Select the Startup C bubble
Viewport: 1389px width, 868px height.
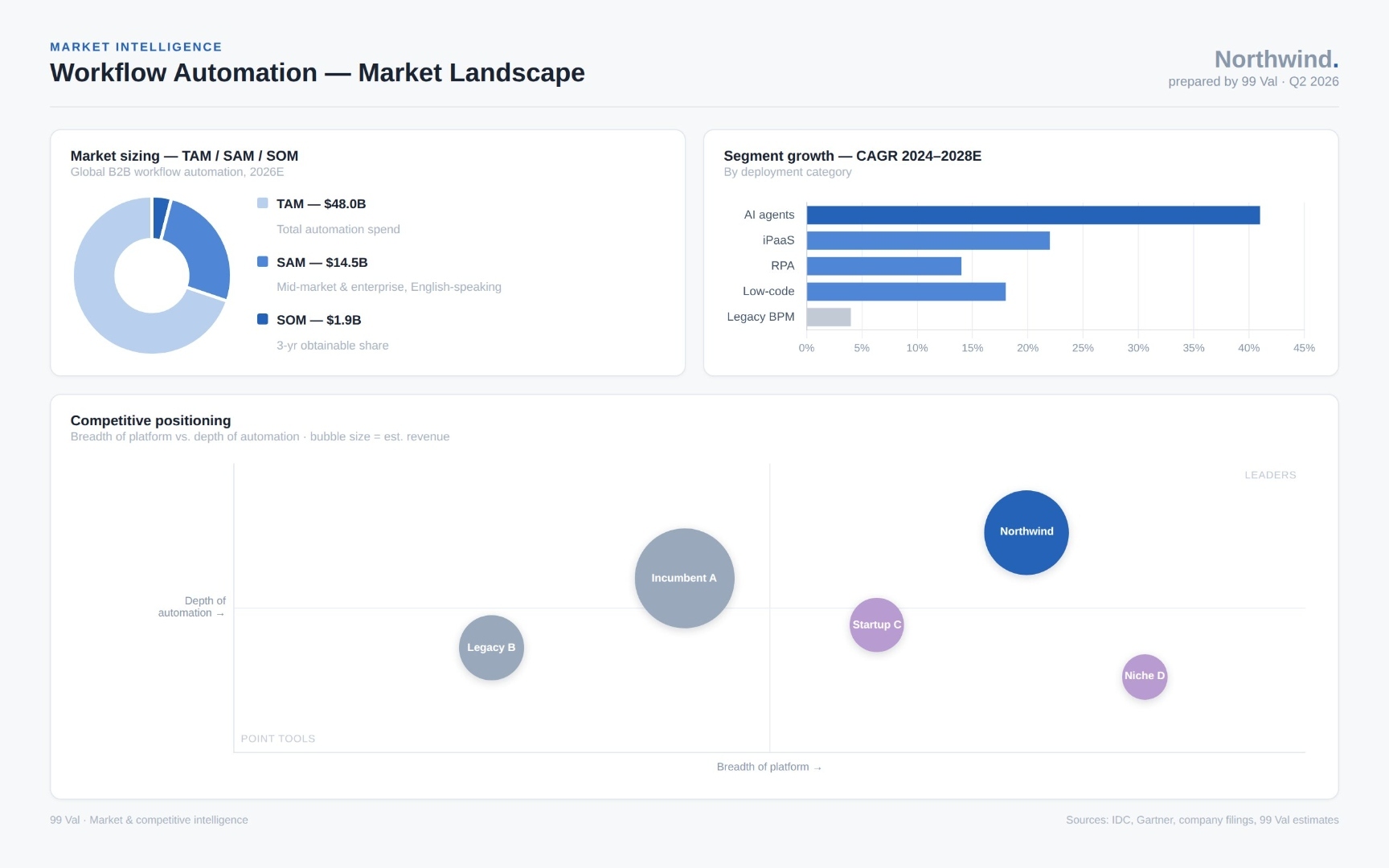tap(877, 624)
